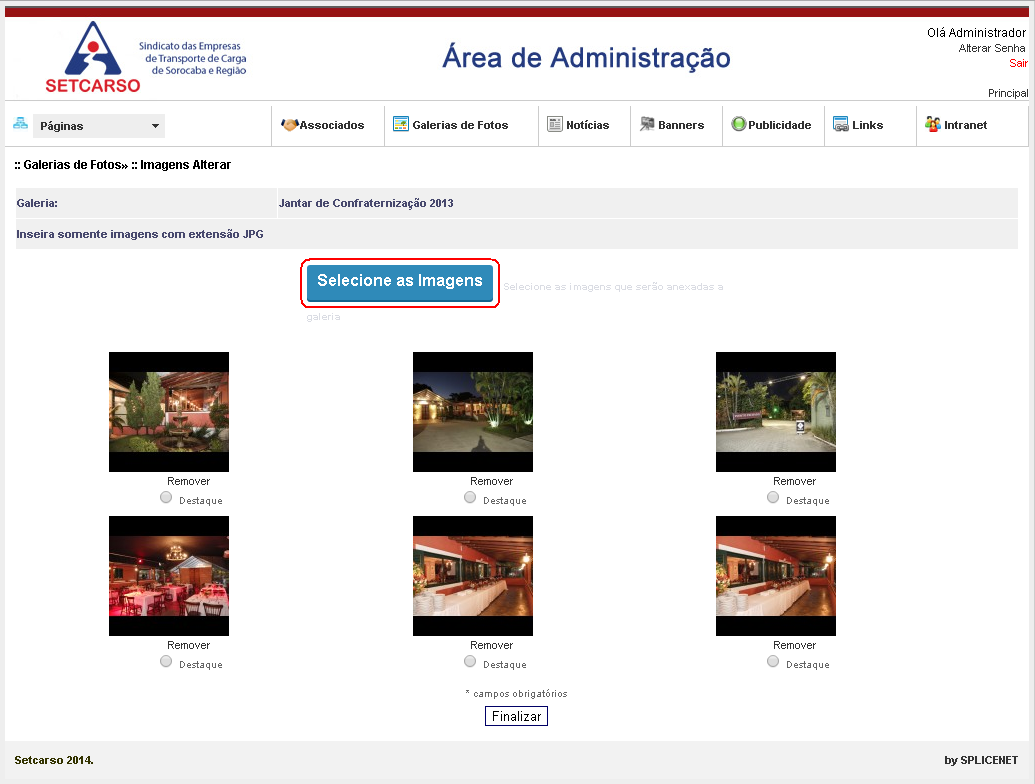Click the green globe Publicidade icon
Screen dimensions: 1035x784
pyautogui.click(x=739, y=124)
